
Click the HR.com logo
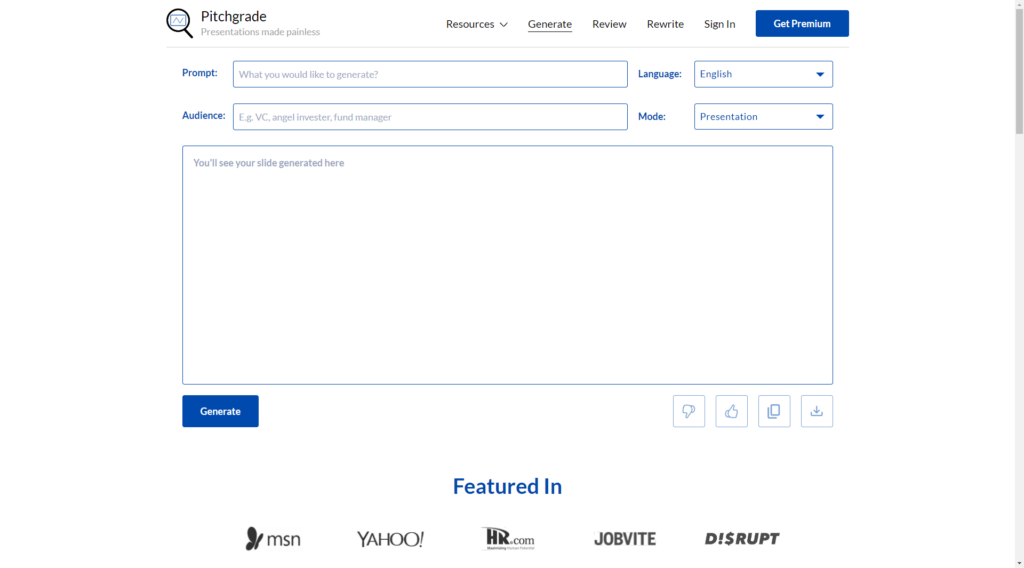(507, 539)
